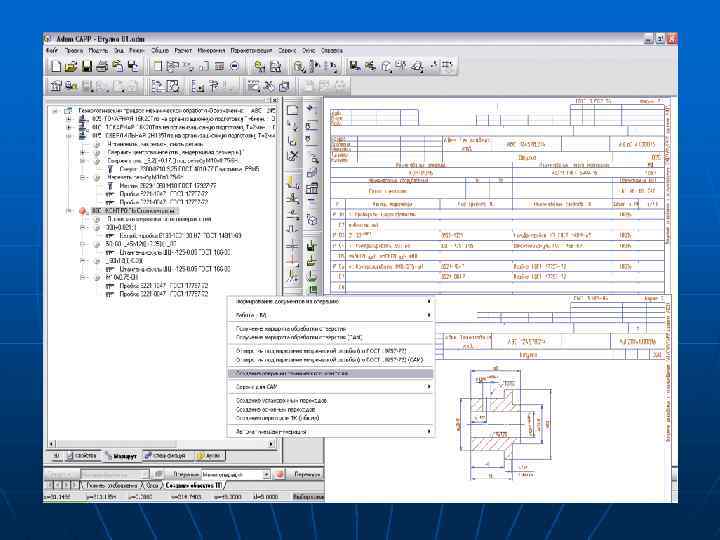Select the Калибр-пробка tree row

click(180, 236)
